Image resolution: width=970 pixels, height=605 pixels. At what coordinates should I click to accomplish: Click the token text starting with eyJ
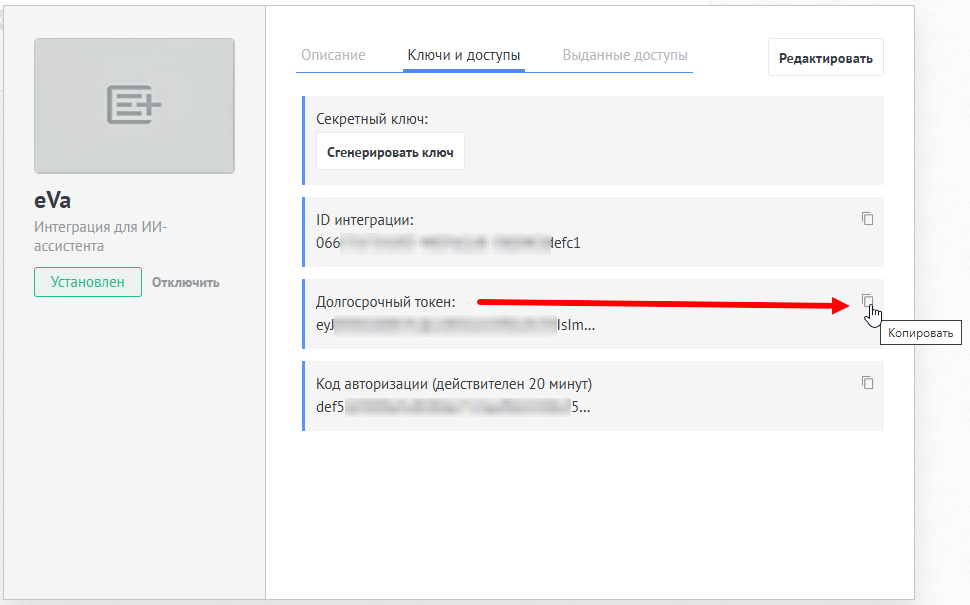coord(455,325)
